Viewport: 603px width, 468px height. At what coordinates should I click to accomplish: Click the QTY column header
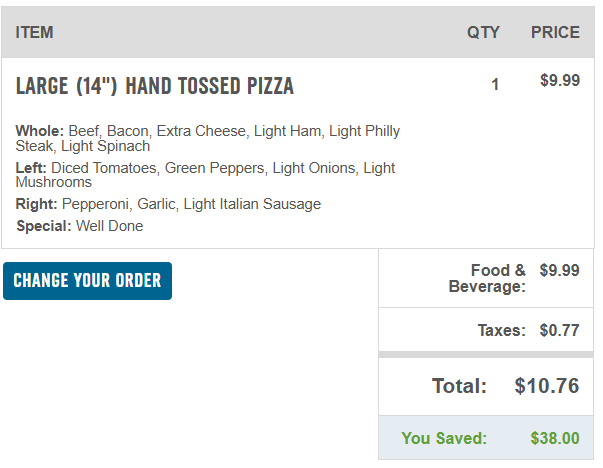click(483, 32)
